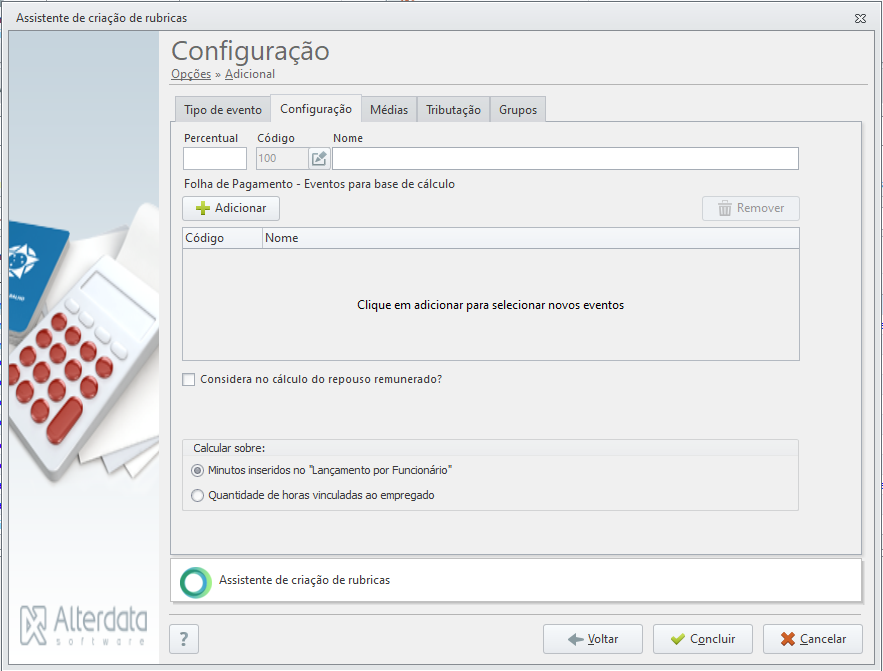The width and height of the screenshot is (883, 671).
Task: Click the Voltar button
Action: (592, 639)
